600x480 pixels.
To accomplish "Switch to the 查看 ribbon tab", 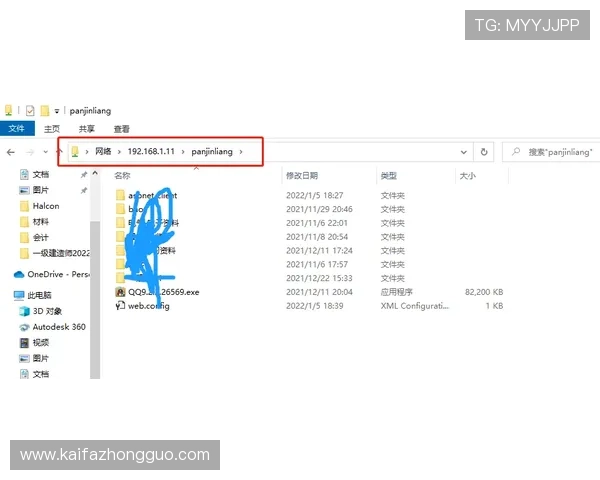I will pyautogui.click(x=121, y=129).
